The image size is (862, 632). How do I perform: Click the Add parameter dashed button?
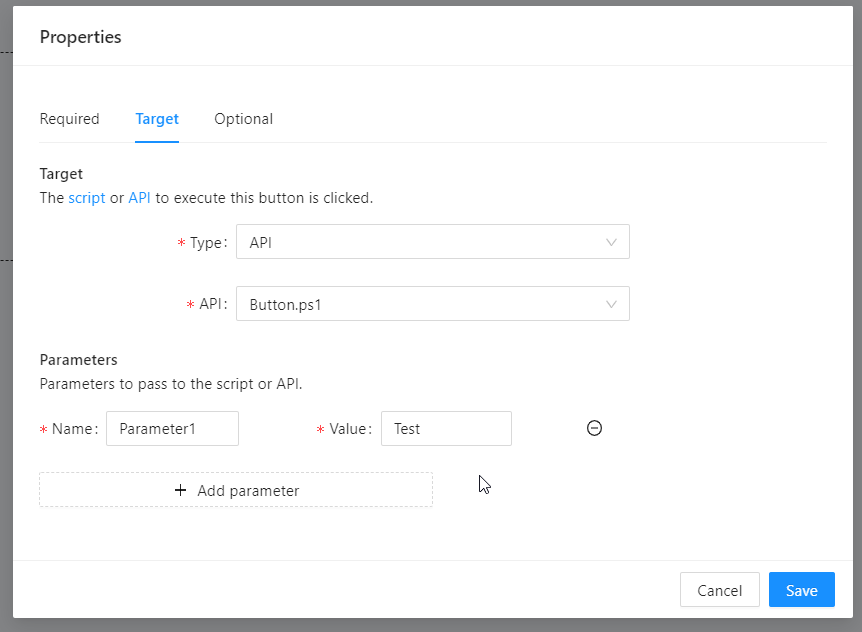click(x=236, y=490)
